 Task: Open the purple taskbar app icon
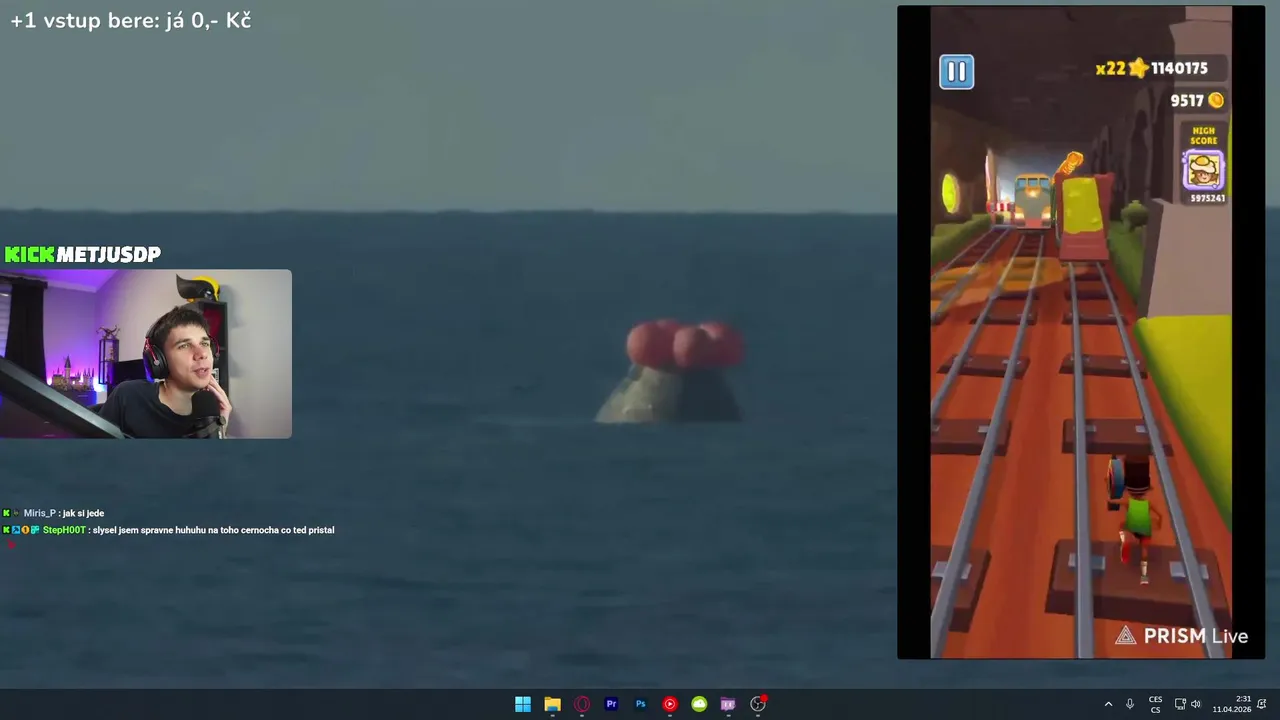pyautogui.click(x=728, y=704)
